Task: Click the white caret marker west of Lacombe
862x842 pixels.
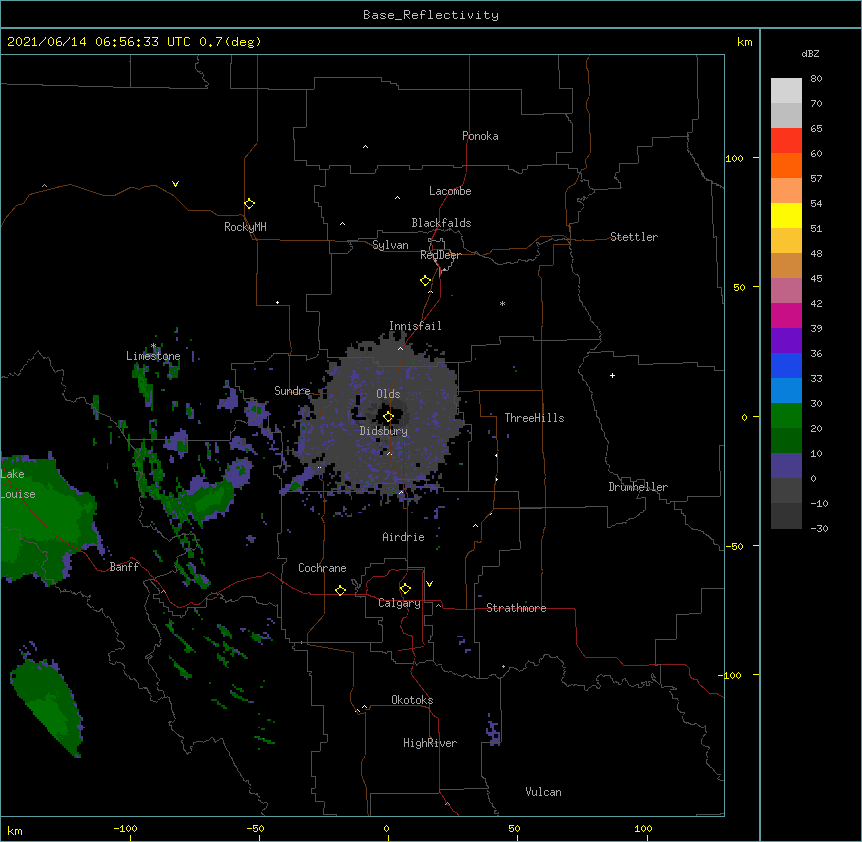Action: pyautogui.click(x=397, y=198)
